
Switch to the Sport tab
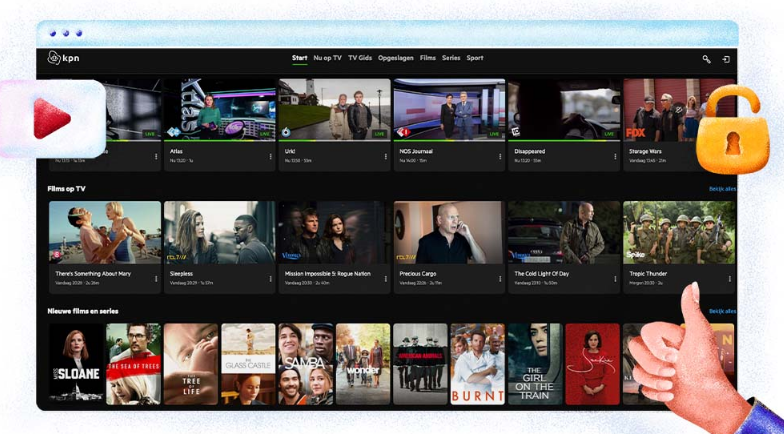click(475, 58)
